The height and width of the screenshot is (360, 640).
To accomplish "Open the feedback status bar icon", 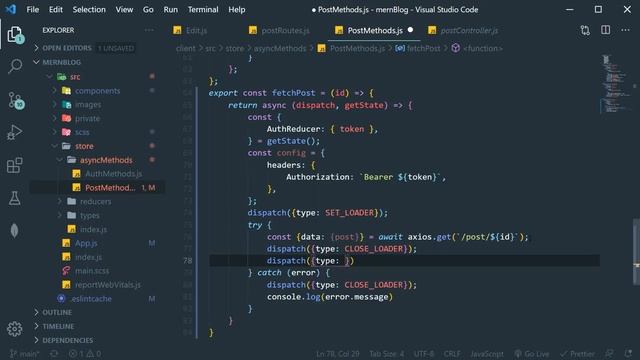I will click(x=610, y=354).
